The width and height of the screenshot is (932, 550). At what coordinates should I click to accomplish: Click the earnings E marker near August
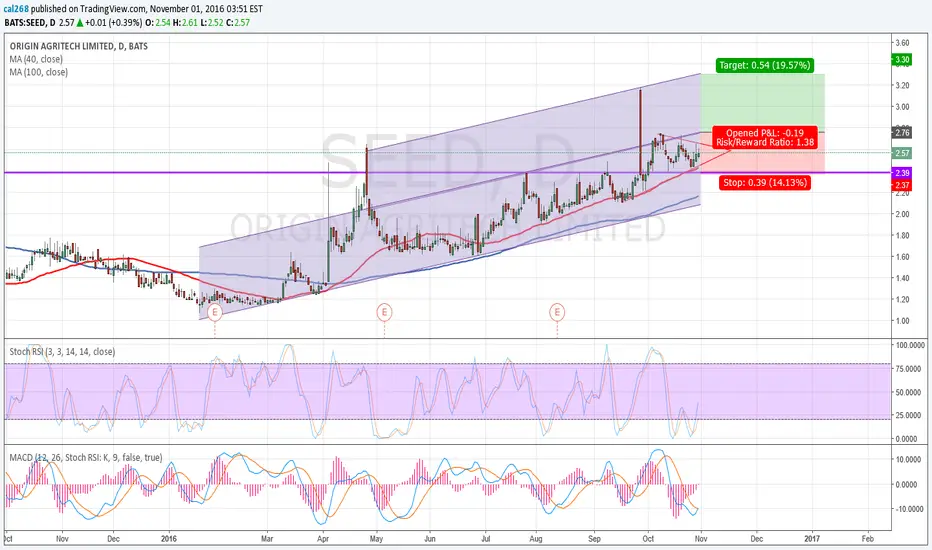click(557, 312)
